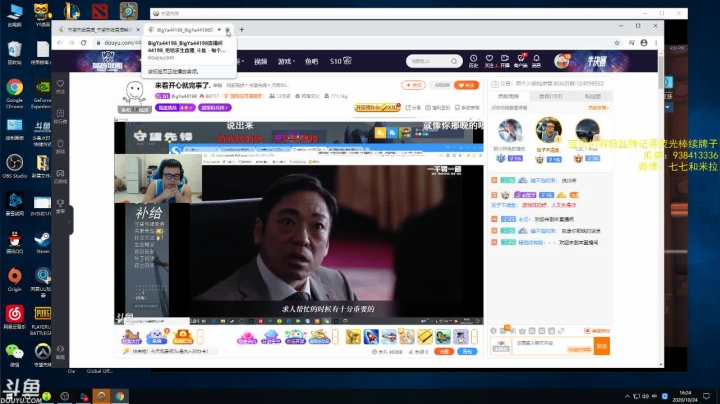The image size is (720, 404).
Task: Click orange send button in chat
Action: click(x=602, y=346)
